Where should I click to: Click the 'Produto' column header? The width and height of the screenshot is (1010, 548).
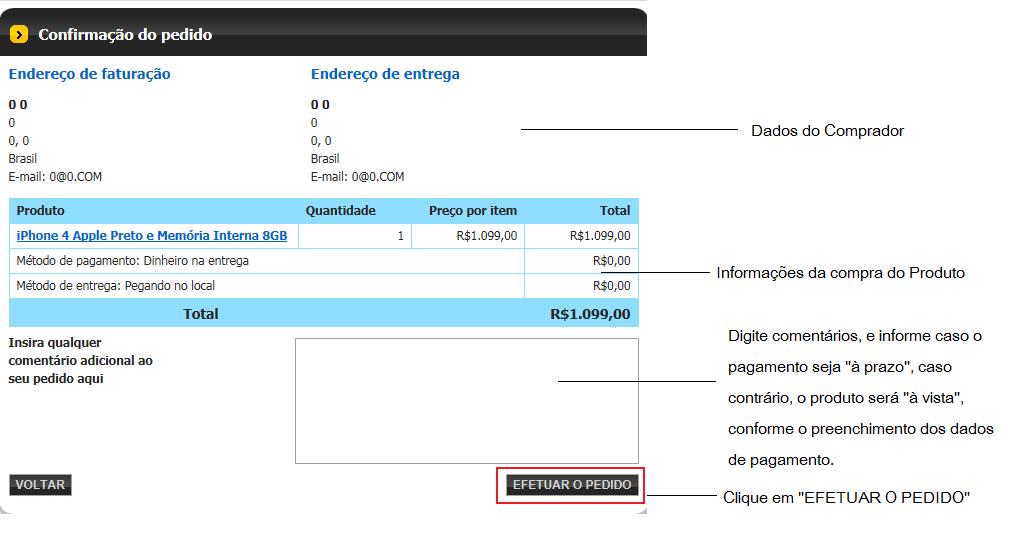pos(41,211)
